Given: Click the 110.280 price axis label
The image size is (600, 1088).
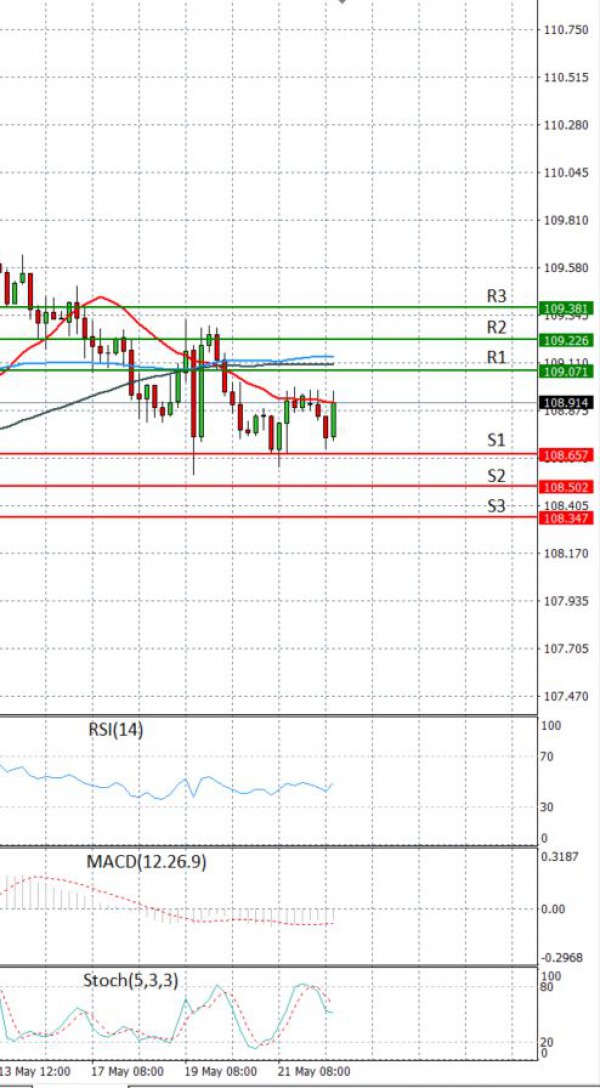Looking at the screenshot, I should tap(567, 125).
